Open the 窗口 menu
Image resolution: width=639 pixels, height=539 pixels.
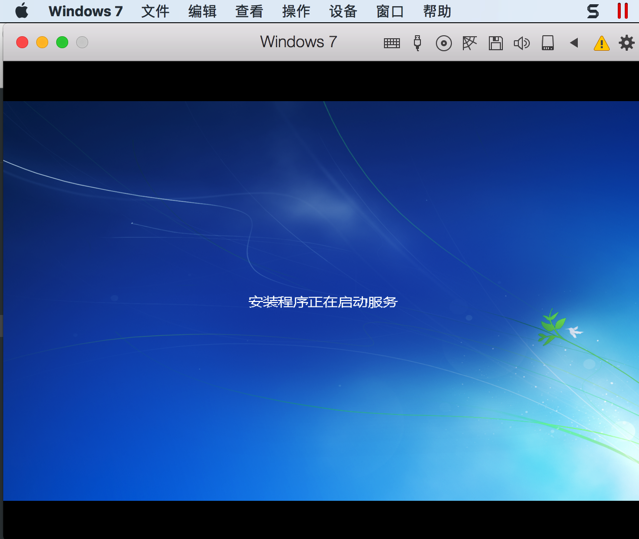click(x=390, y=11)
